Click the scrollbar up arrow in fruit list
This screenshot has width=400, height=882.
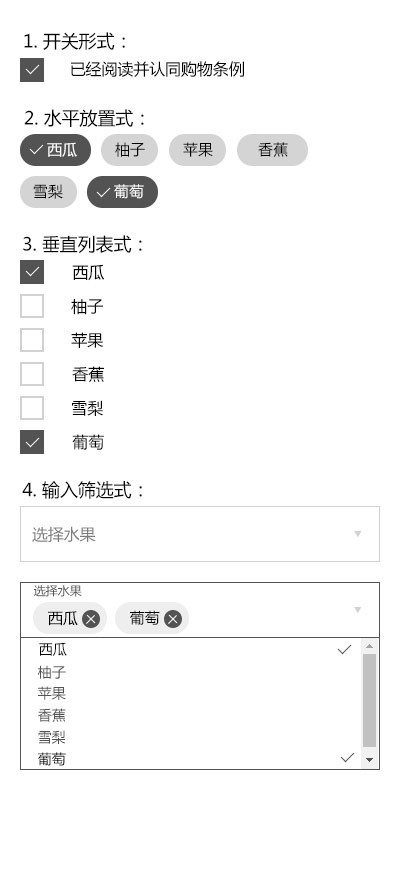(370, 646)
